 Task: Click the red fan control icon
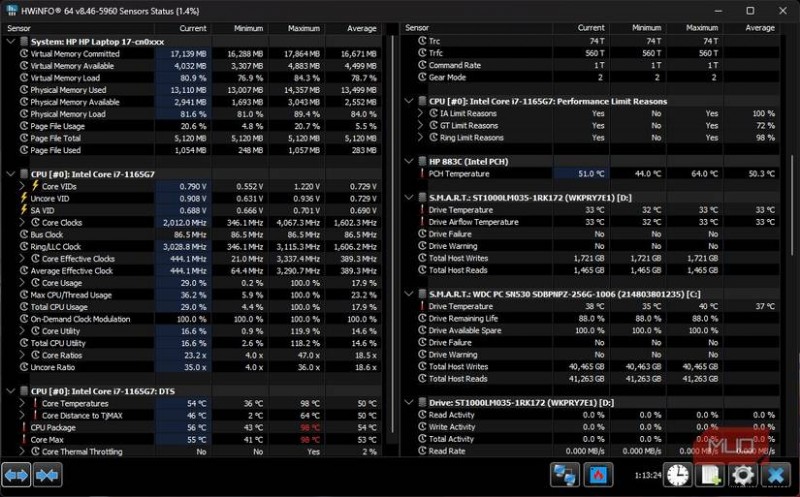click(597, 475)
